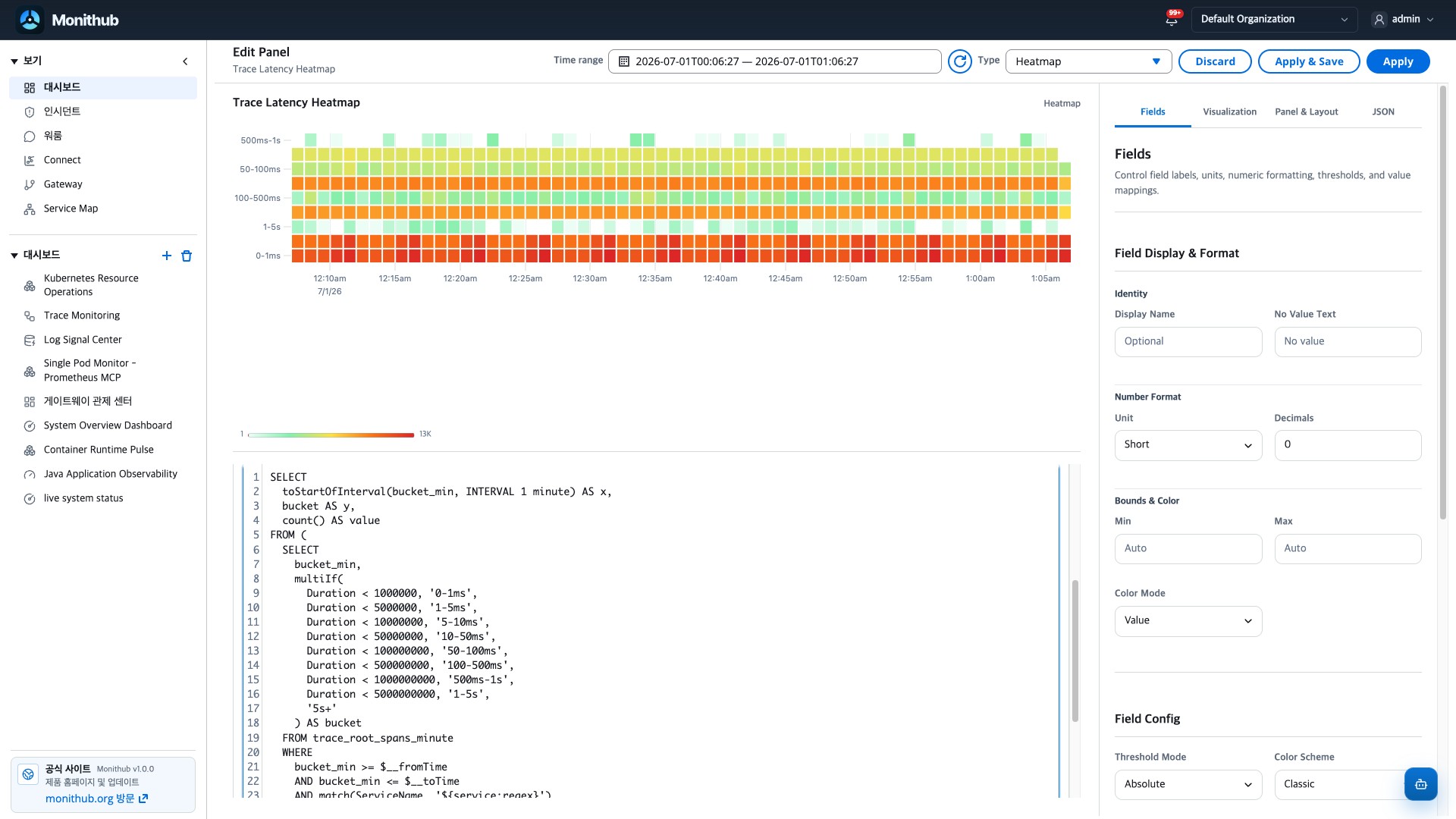
Task: Switch to the JSON tab
Action: tap(1382, 111)
